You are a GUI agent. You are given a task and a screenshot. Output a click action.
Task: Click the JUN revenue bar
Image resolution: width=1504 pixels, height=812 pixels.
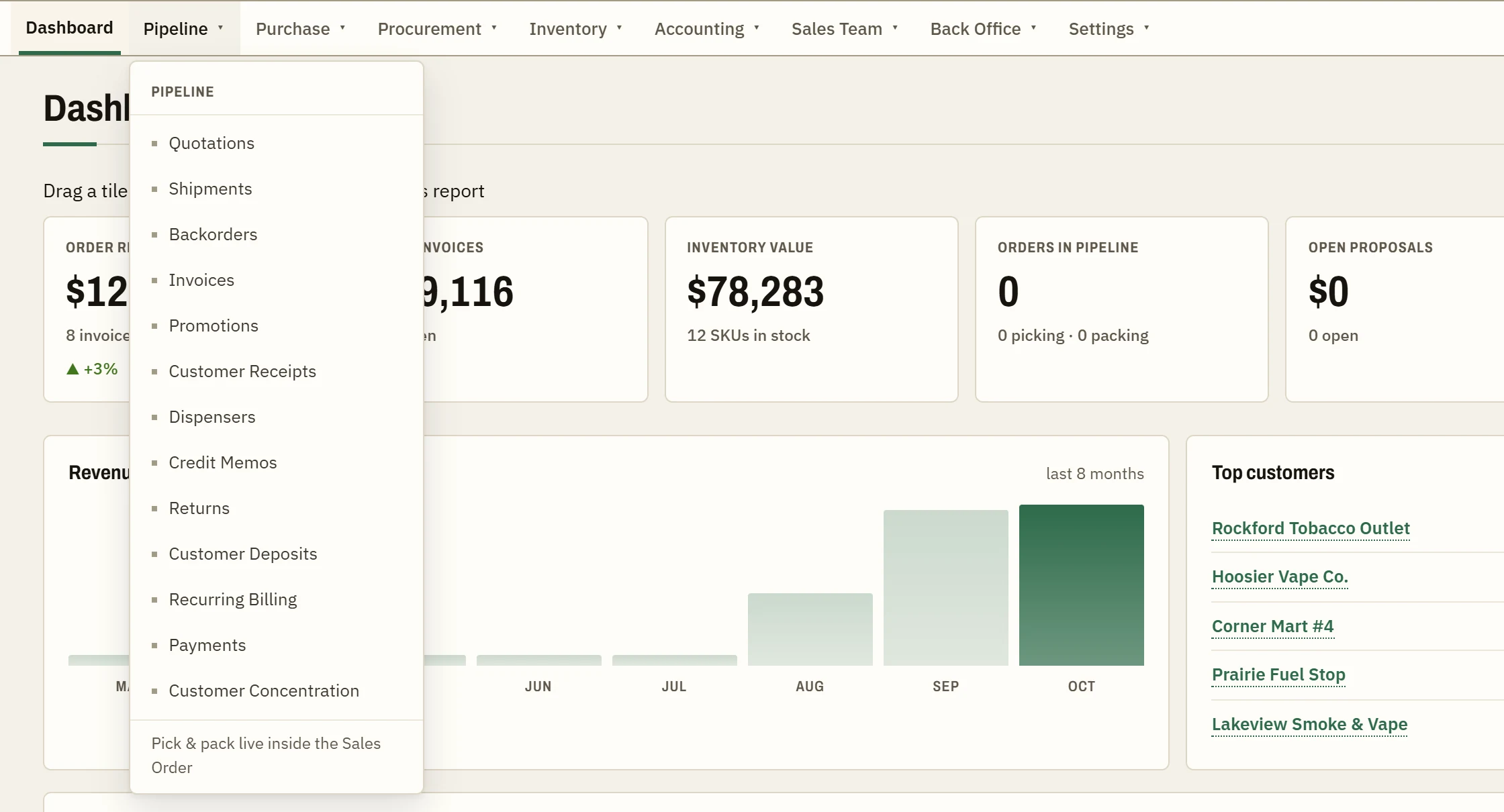tap(538, 660)
